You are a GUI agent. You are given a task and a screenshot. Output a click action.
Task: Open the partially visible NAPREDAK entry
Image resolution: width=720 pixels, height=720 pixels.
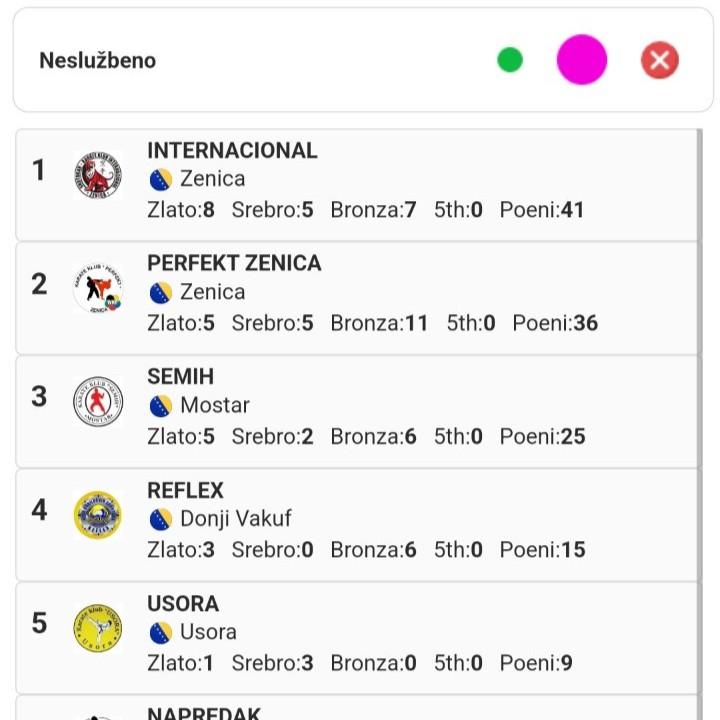pos(203,712)
